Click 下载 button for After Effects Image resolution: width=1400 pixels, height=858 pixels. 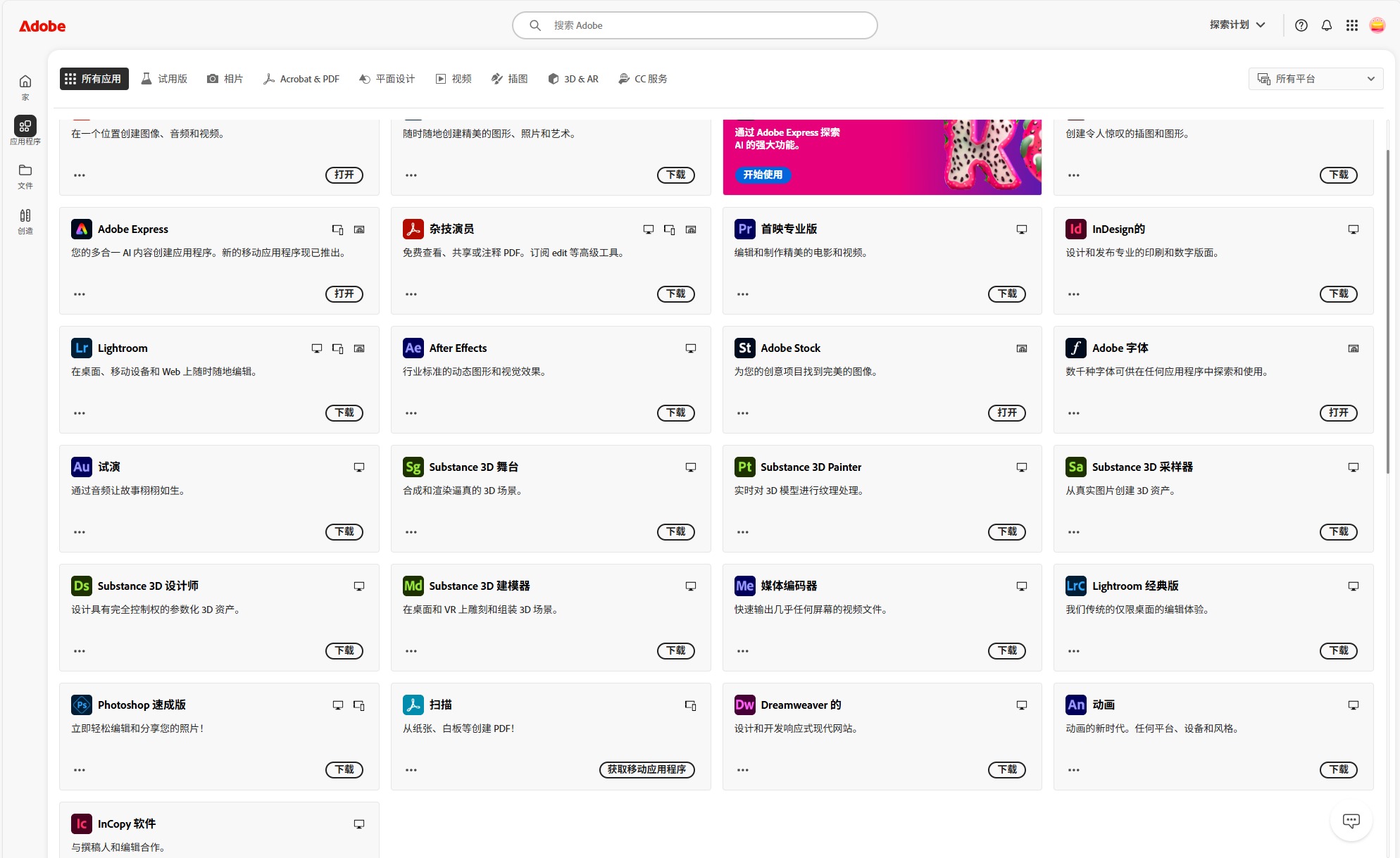tap(675, 412)
